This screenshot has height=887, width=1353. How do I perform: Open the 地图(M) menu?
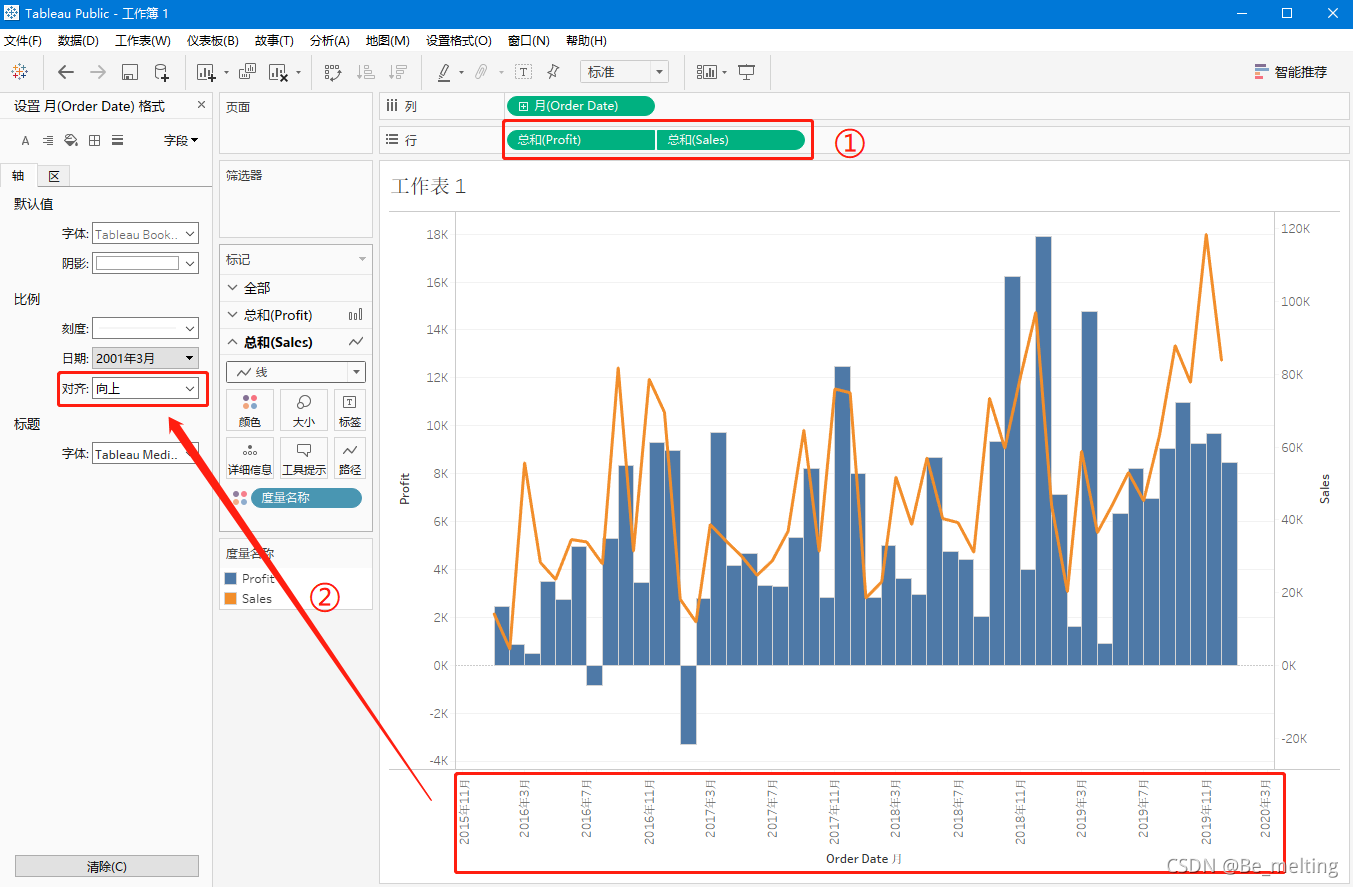click(388, 41)
